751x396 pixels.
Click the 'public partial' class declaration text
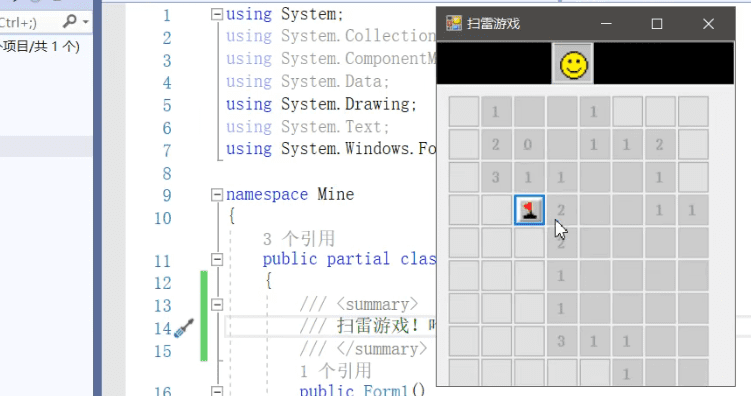326,260
